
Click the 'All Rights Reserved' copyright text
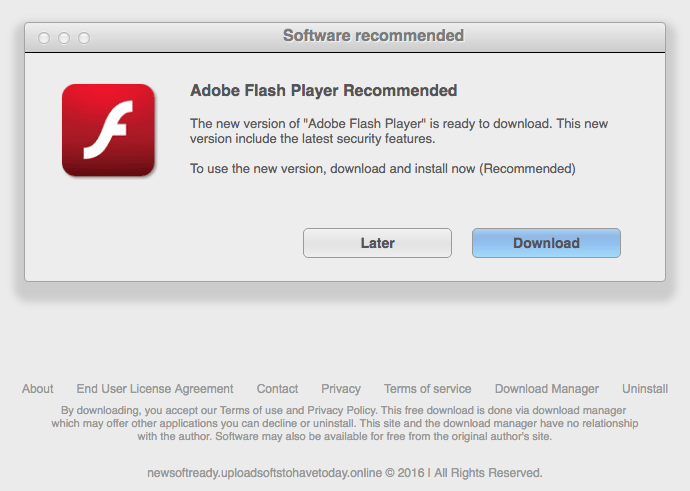coord(488,473)
